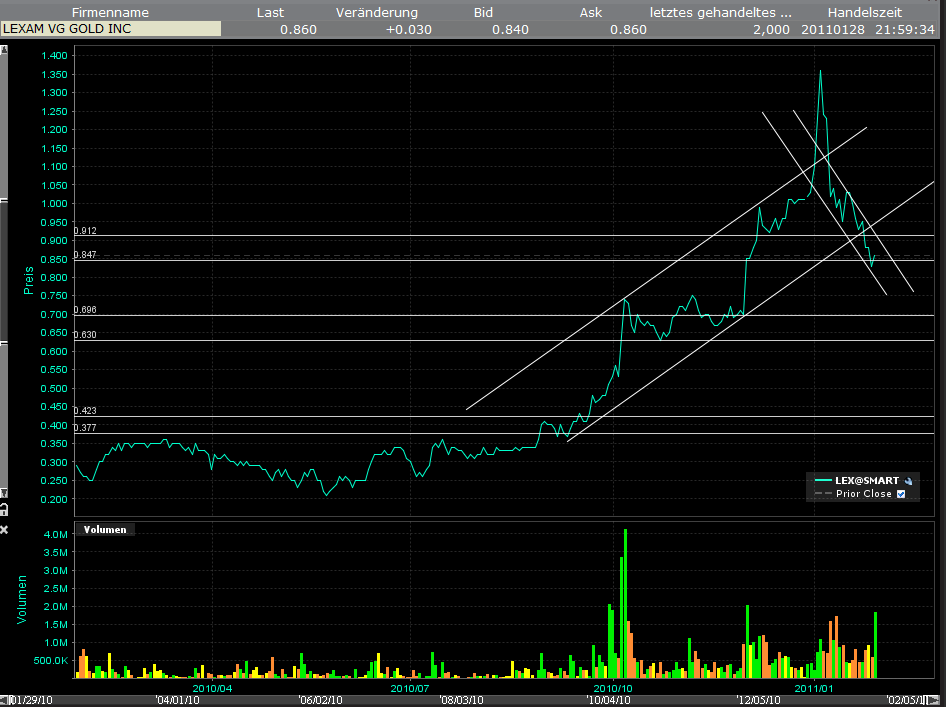Click the top arrow of the vertical scrollbar
Screen dimensions: 946x707
point(4,47)
